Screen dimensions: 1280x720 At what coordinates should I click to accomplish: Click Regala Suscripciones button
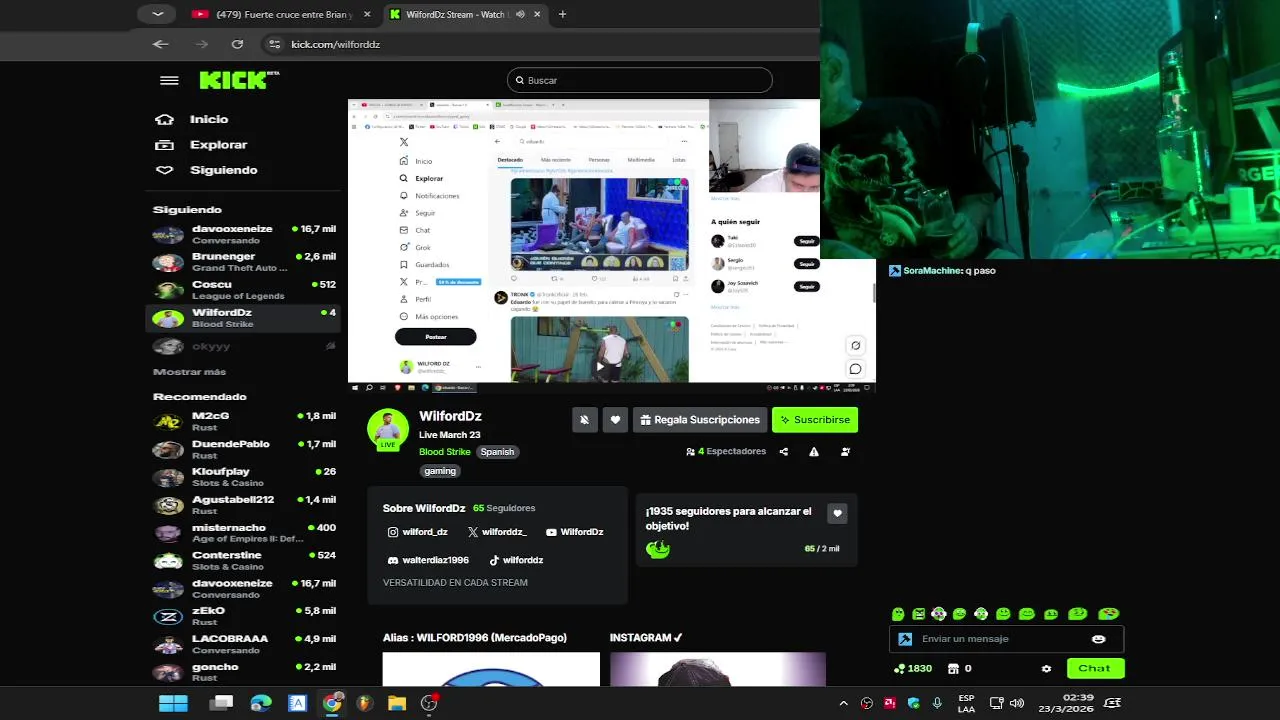click(699, 420)
